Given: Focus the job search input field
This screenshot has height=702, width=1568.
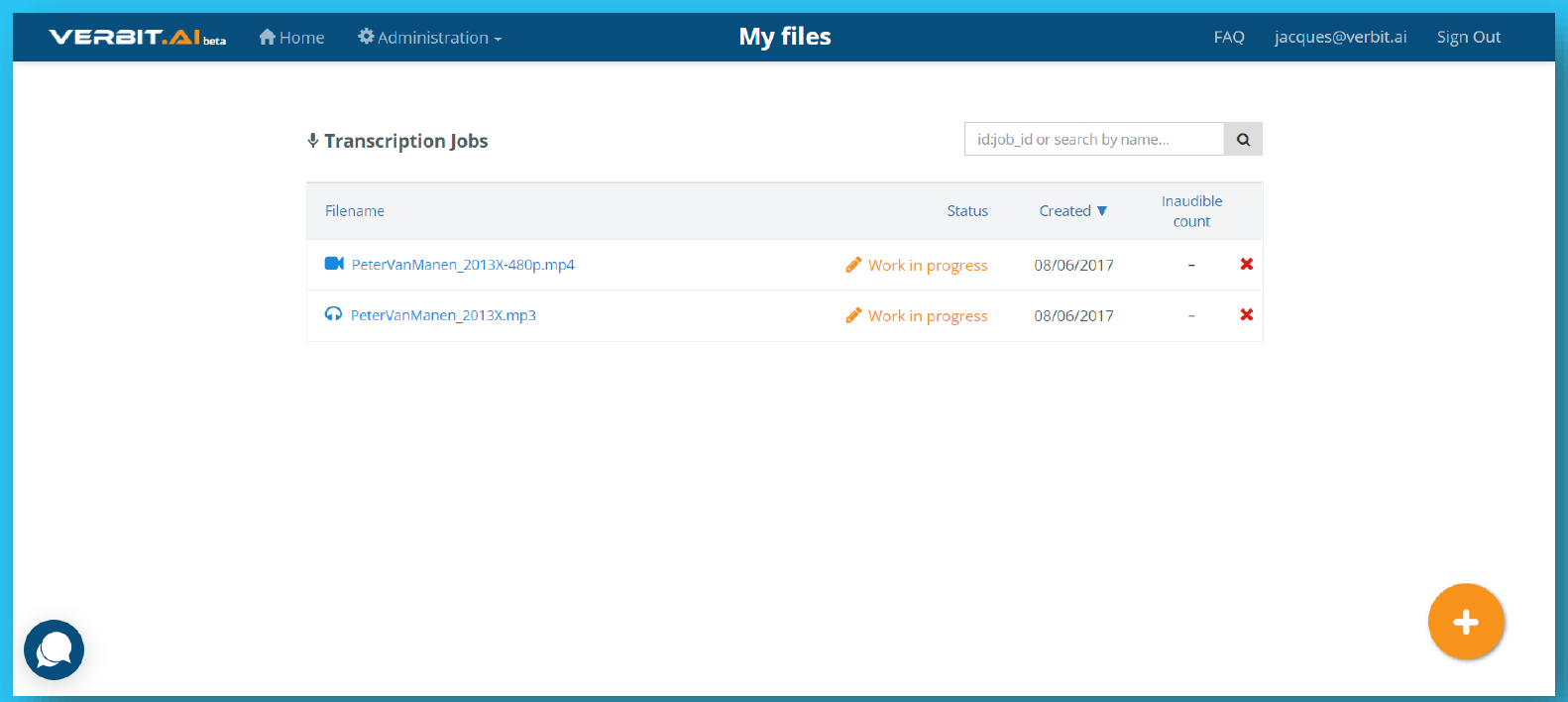Looking at the screenshot, I should [x=1093, y=140].
